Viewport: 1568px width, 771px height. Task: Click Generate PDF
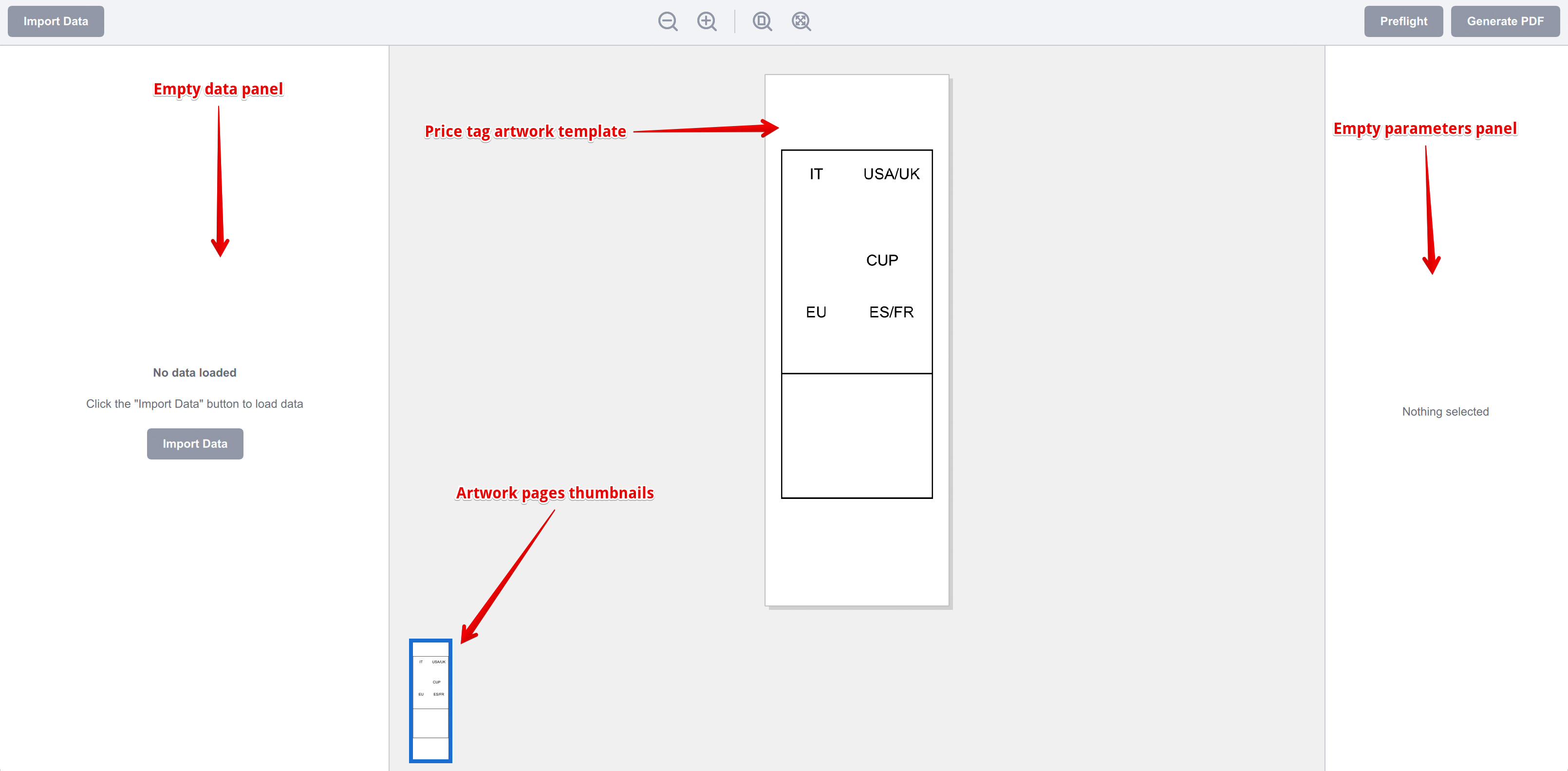[x=1505, y=21]
